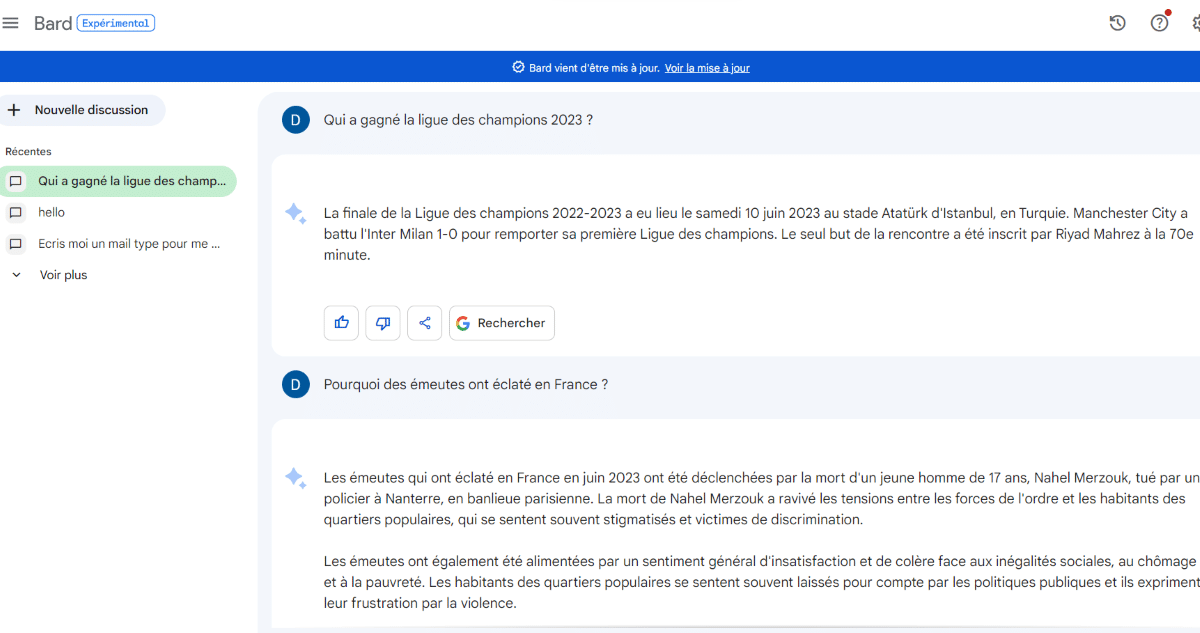Click the paragraph starting 'Les émeutes qui ont éclaté'
The image size is (1200, 633).
pos(761,499)
